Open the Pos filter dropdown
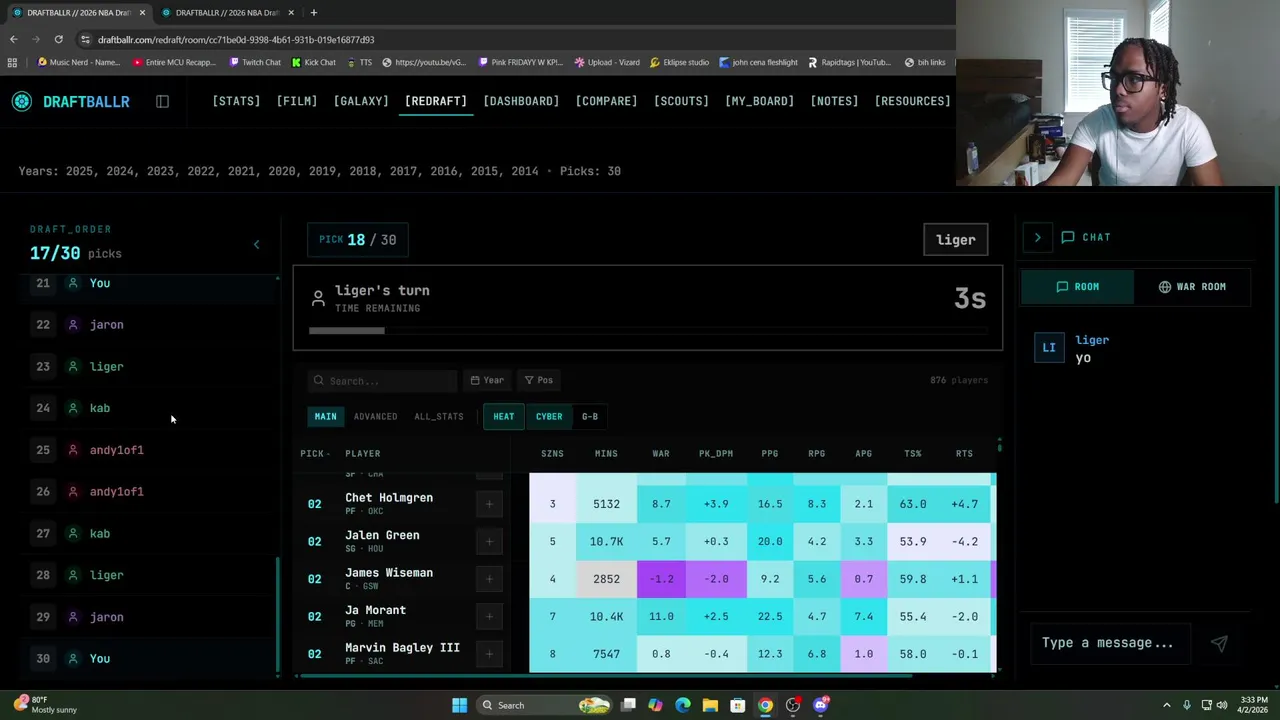This screenshot has height=720, width=1280. click(539, 380)
